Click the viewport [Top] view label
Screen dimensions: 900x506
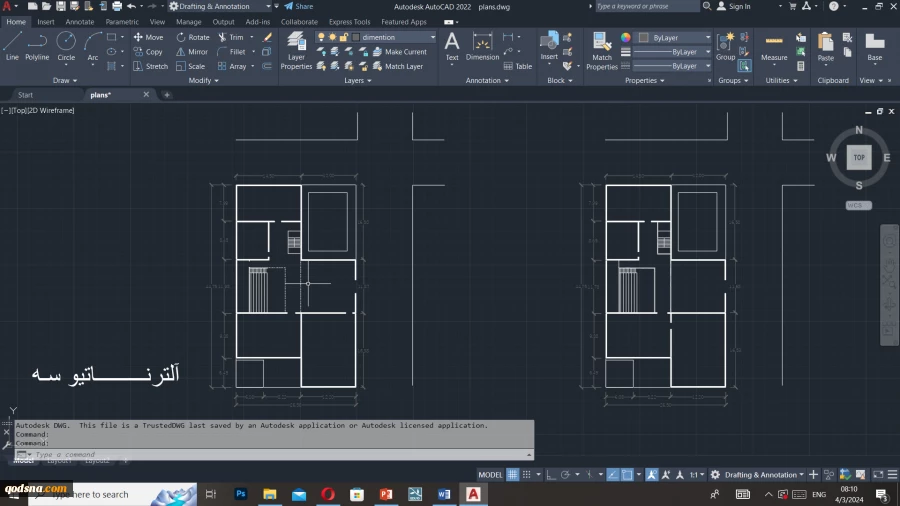click(x=20, y=110)
